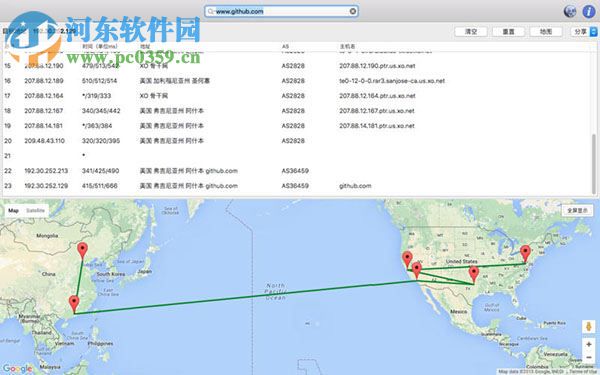Click the map marker on the US east coast
Image resolution: width=600 pixels, height=375 pixels.
tap(525, 254)
